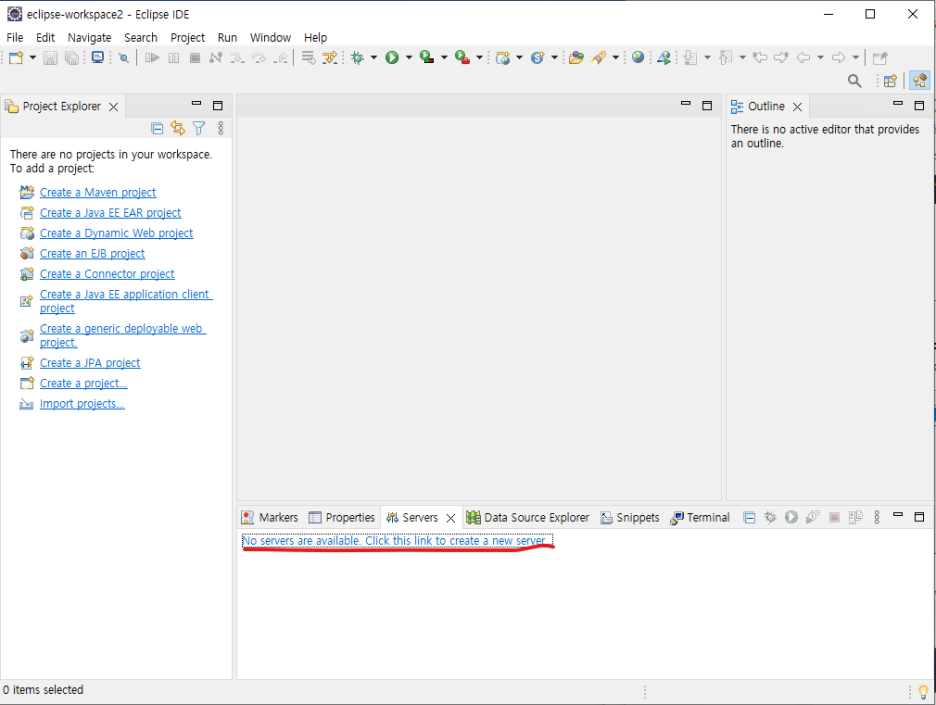The height and width of the screenshot is (705, 936).
Task: Click the New wizard toolbar icon
Action: 16,58
